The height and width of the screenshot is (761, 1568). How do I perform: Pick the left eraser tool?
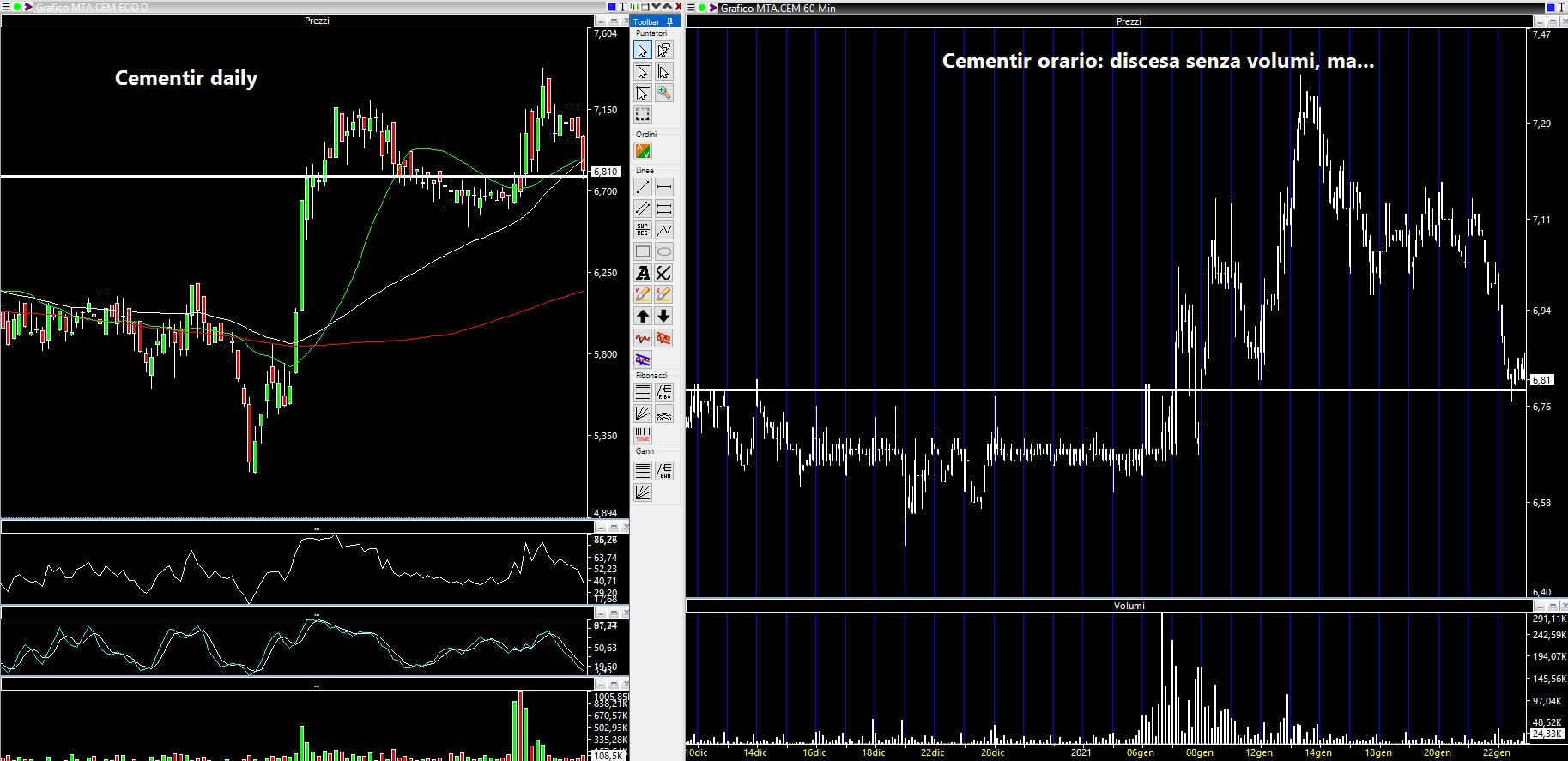click(x=643, y=294)
